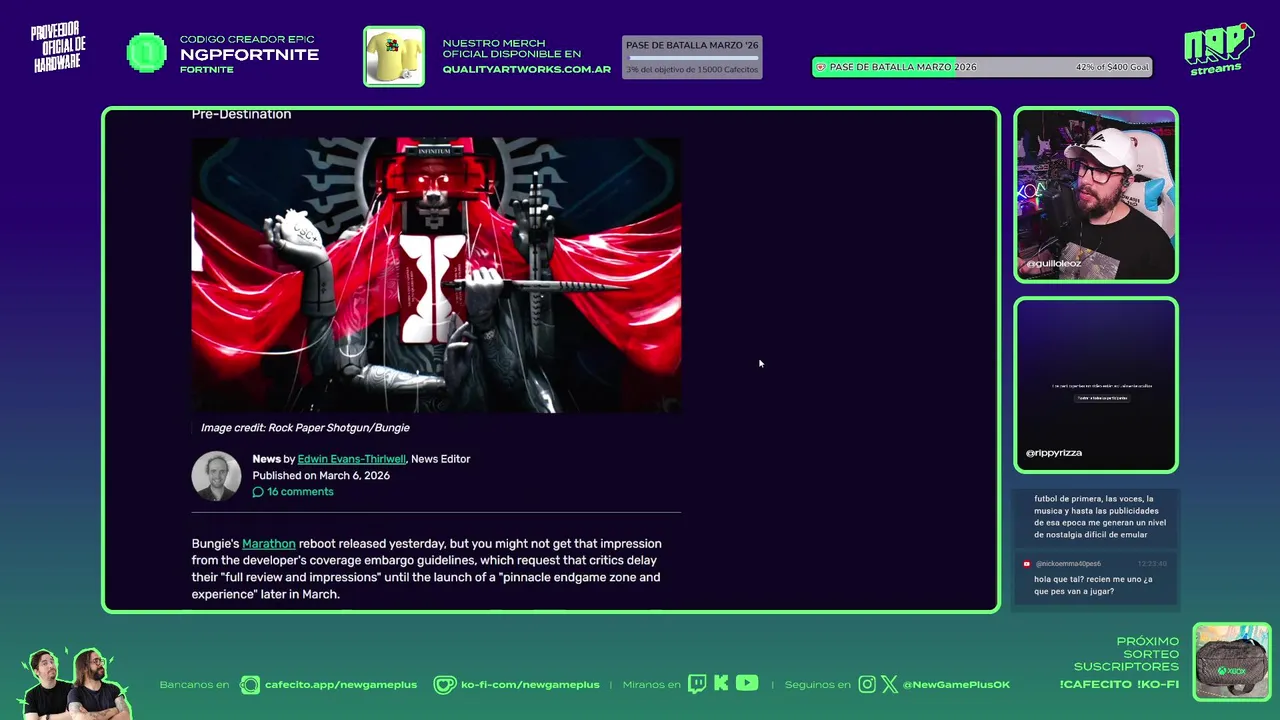Click 'PRÓXIMO SORTEO SUSCRIPTORES' text
Screen dimensions: 1280x720
(1127, 654)
